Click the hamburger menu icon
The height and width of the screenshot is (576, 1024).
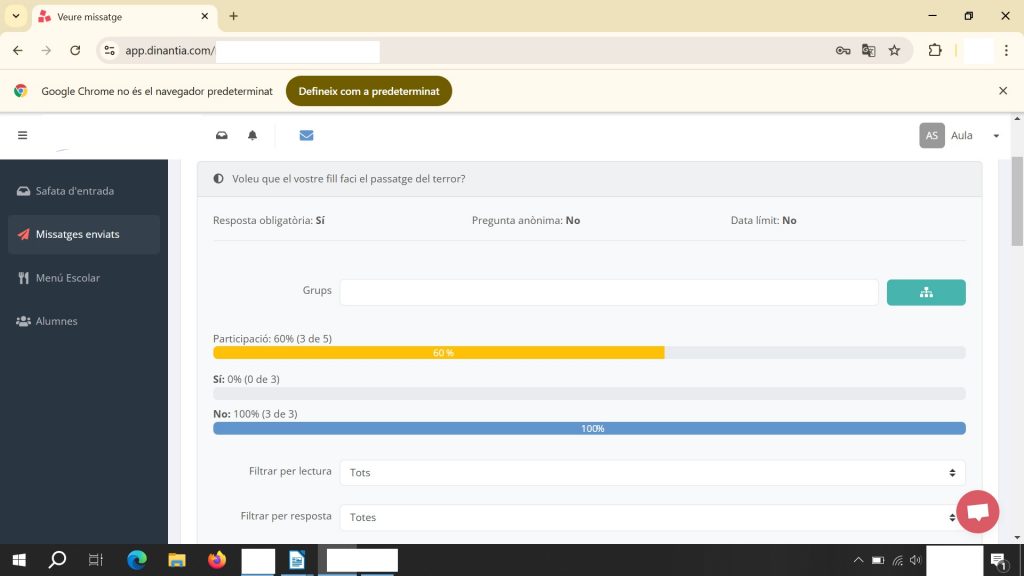point(22,136)
